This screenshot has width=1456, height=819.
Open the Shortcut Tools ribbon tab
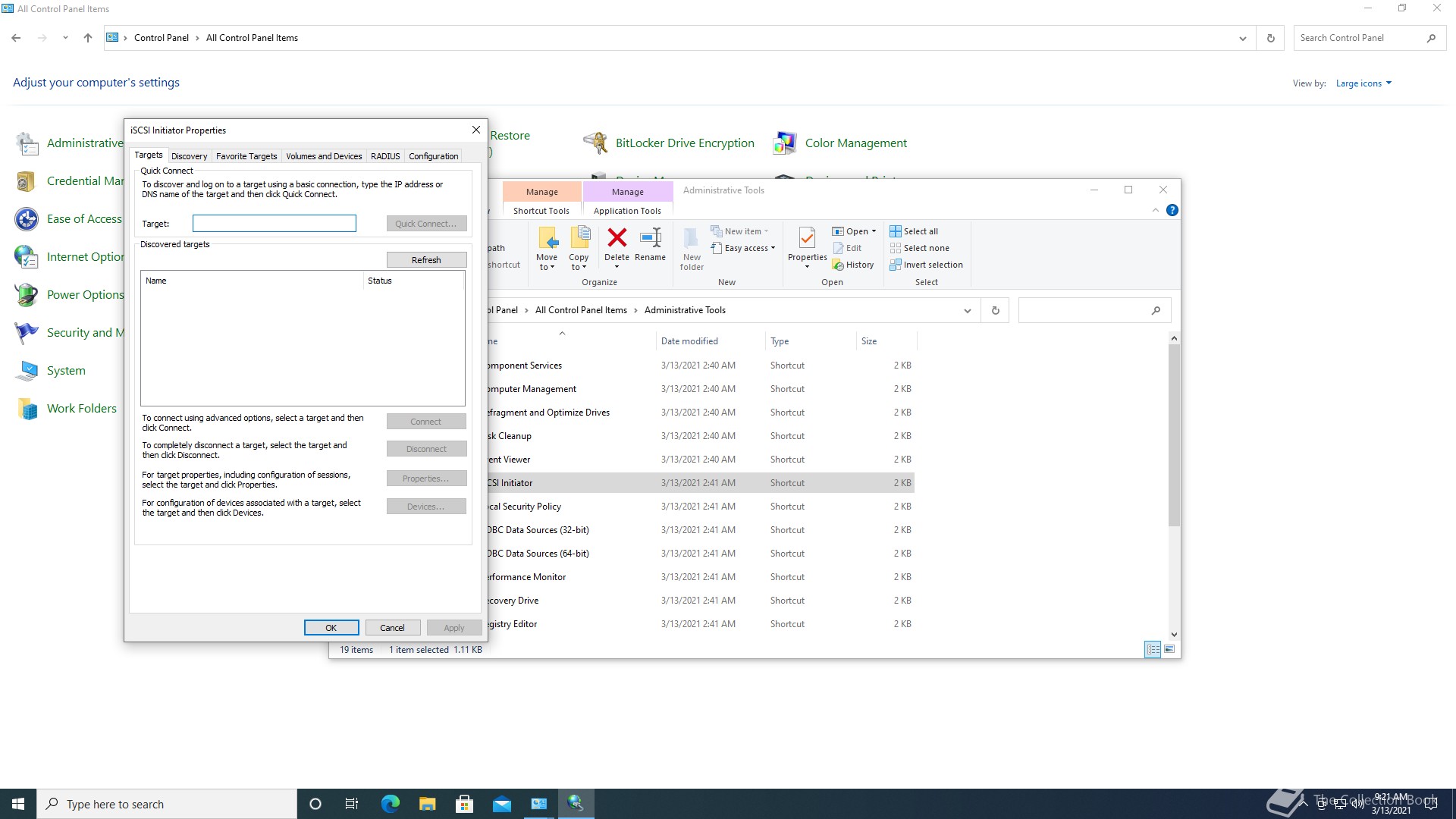pos(541,211)
